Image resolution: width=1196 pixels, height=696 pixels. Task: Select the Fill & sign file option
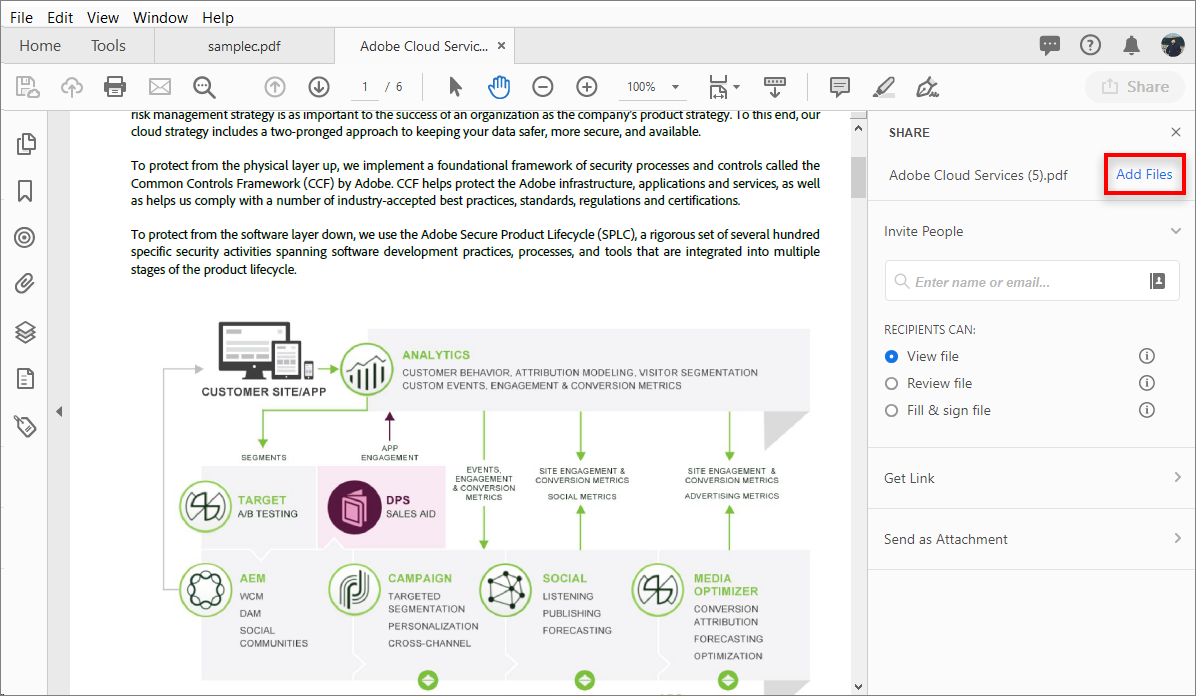891,411
